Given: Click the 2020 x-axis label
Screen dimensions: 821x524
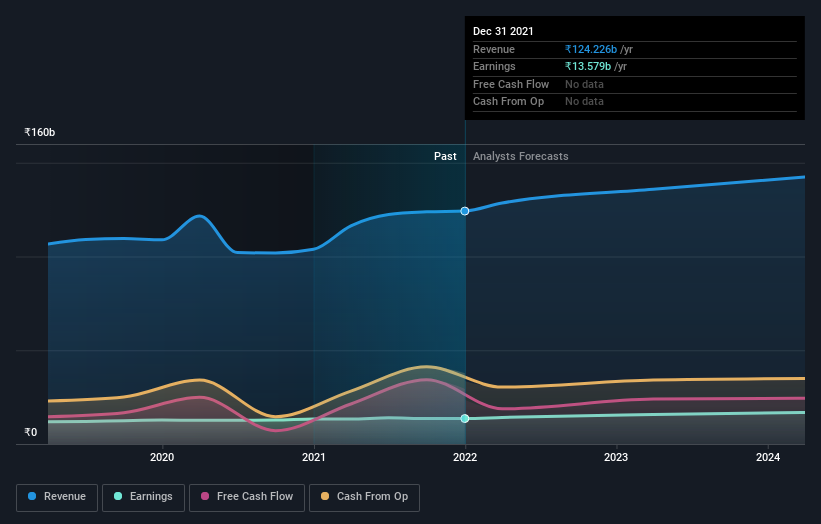Looking at the screenshot, I should pos(162,457).
